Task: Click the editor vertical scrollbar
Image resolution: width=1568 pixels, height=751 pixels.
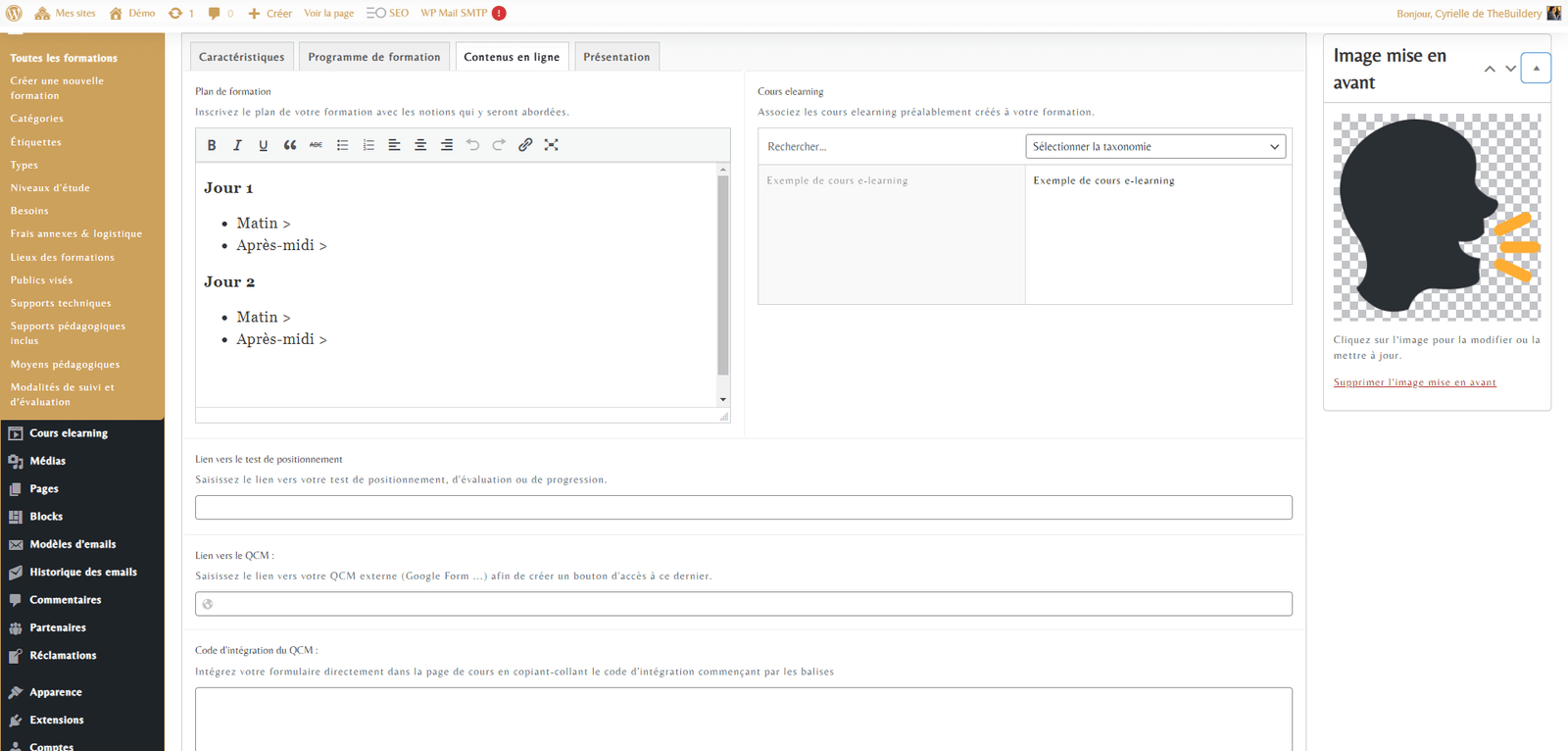Action: (x=723, y=275)
